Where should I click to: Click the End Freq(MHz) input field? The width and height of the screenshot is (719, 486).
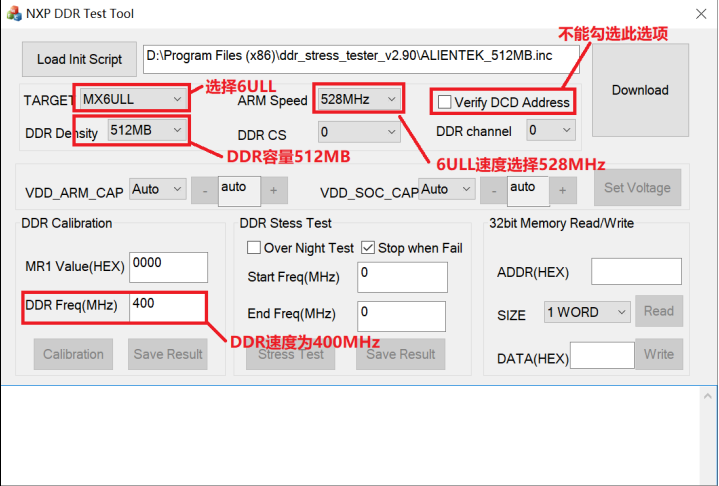401,316
